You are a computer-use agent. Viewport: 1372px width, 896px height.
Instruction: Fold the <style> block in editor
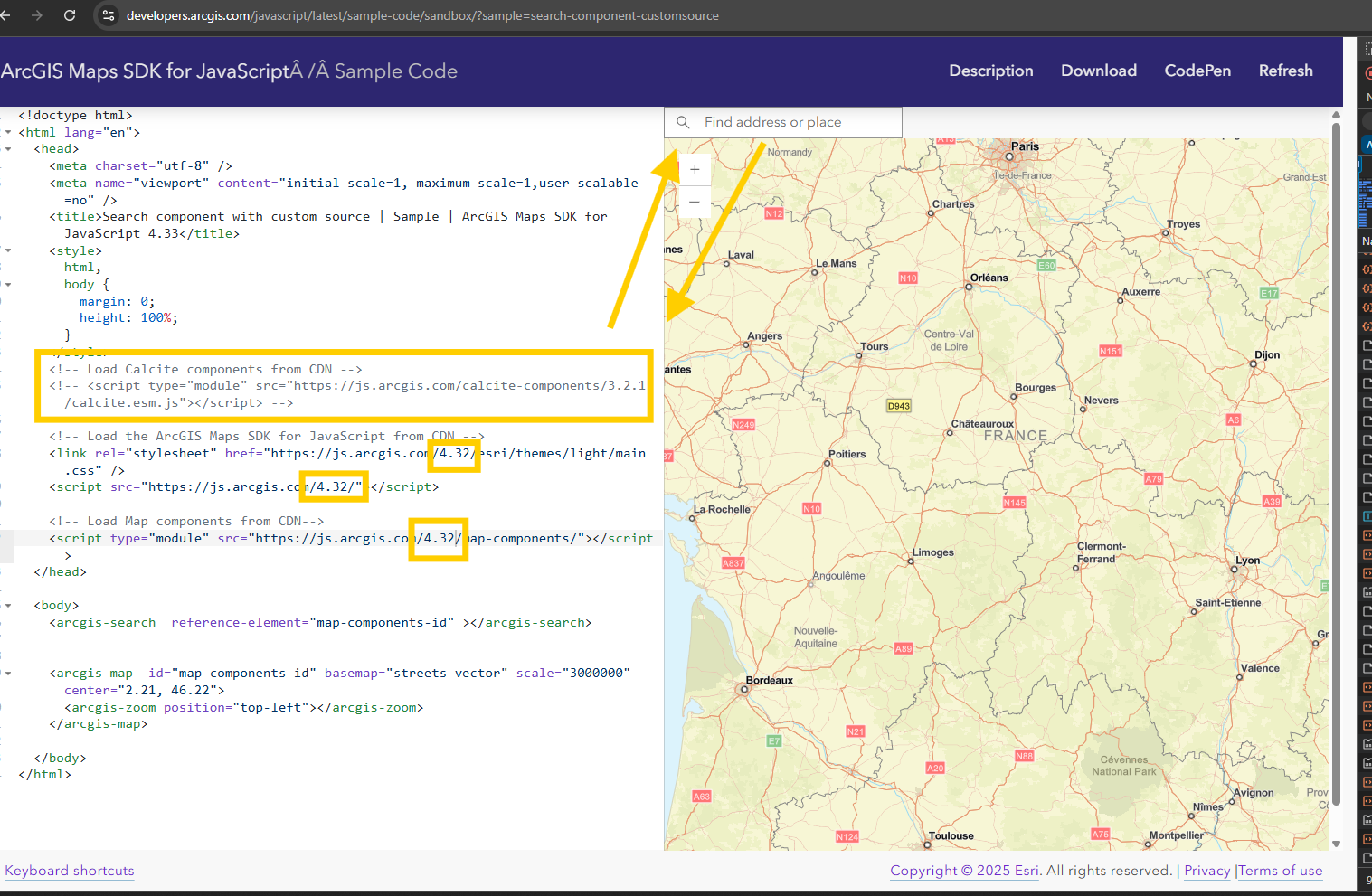point(8,250)
